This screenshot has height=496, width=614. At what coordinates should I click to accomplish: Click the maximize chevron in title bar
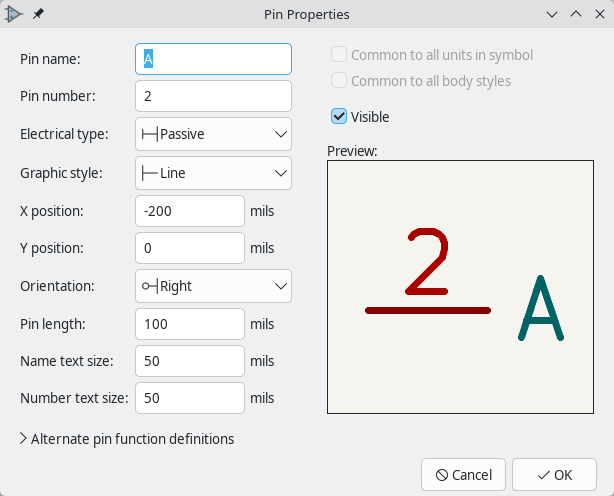[576, 15]
